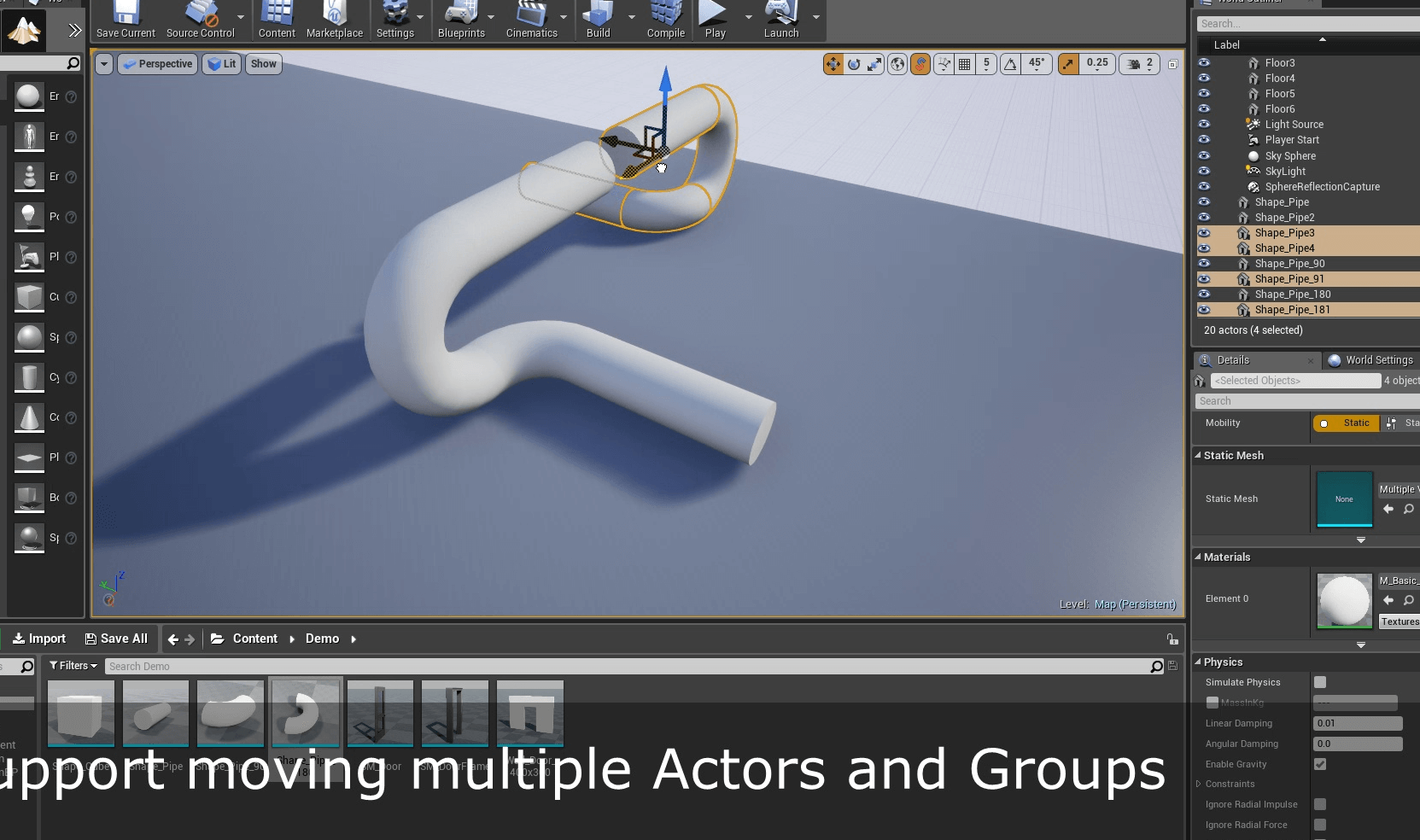Toggle Enable Gravity checkbox
The height and width of the screenshot is (840, 1420).
pyautogui.click(x=1320, y=764)
